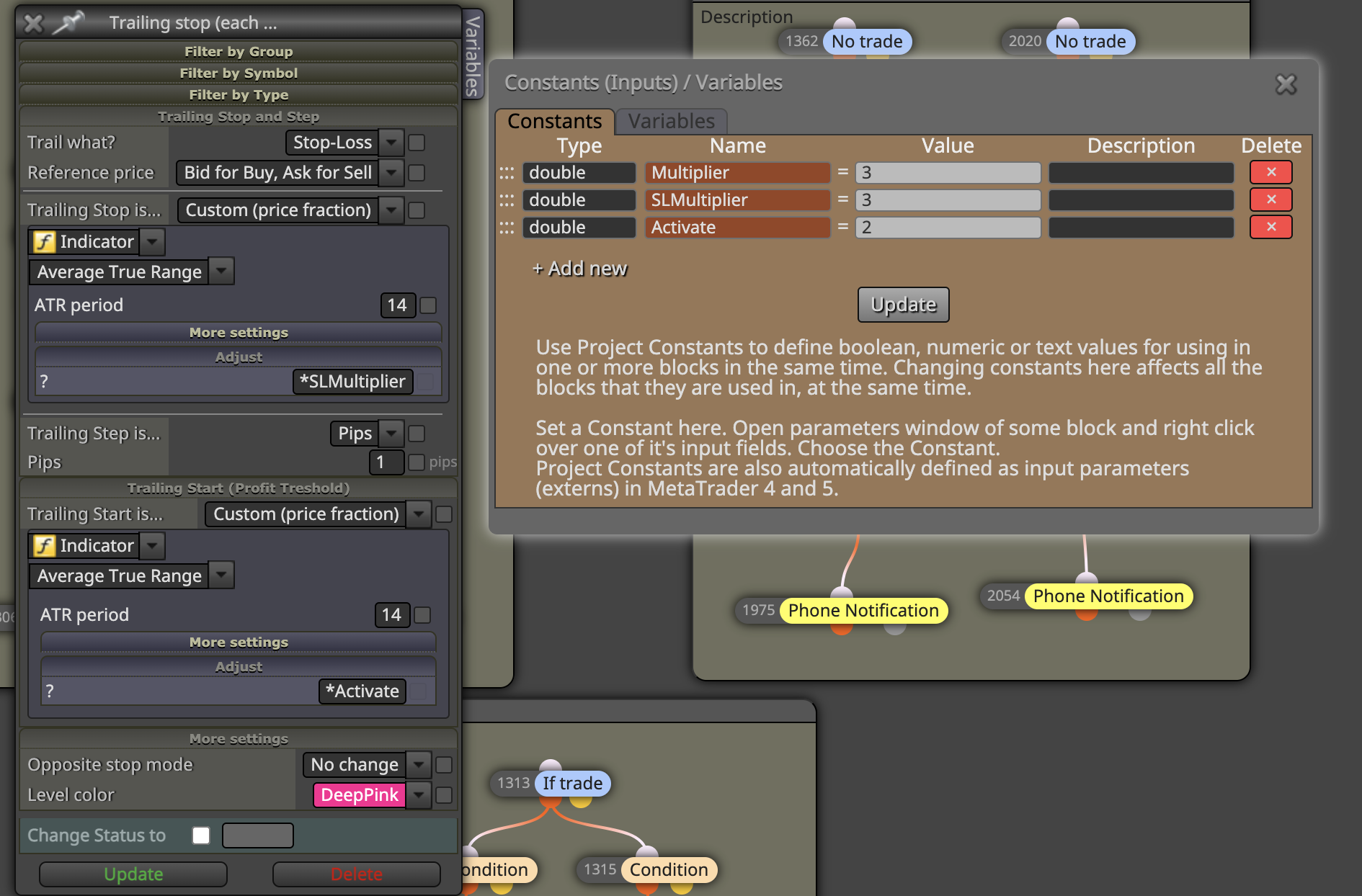
Task: Open the DeepPink level color picker
Action: (x=360, y=795)
